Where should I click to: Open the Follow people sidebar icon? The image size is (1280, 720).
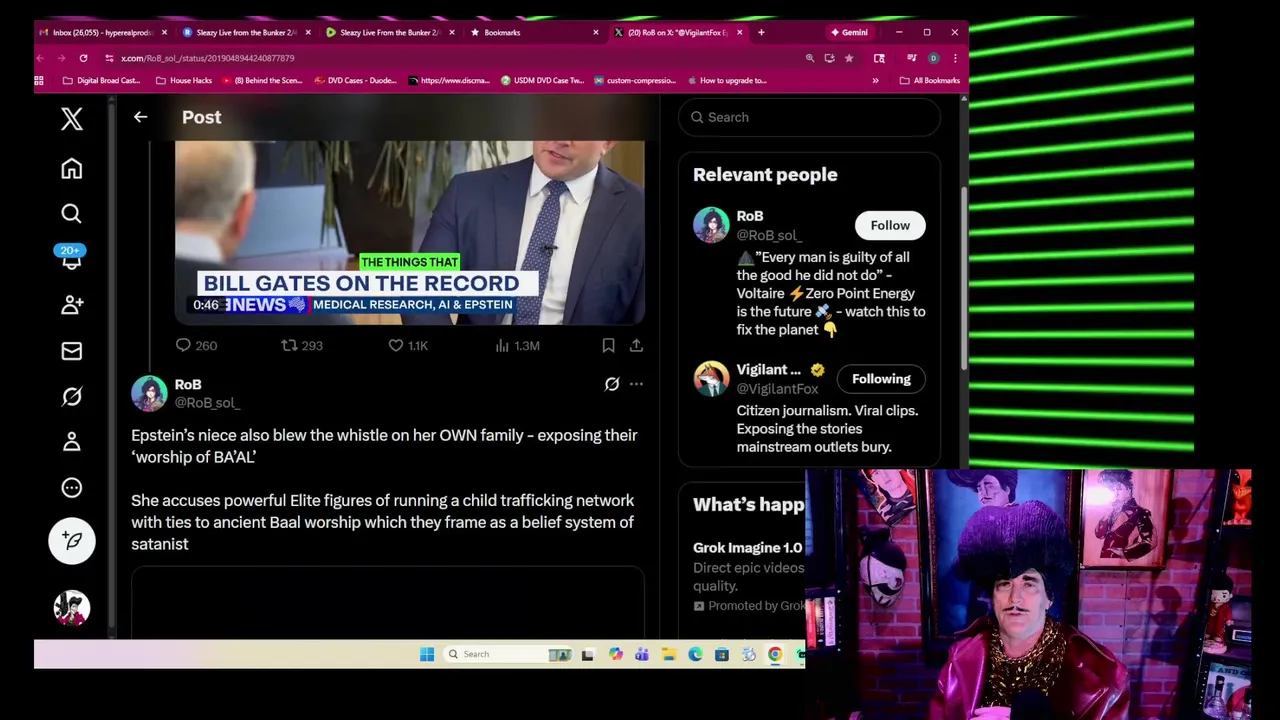71,304
